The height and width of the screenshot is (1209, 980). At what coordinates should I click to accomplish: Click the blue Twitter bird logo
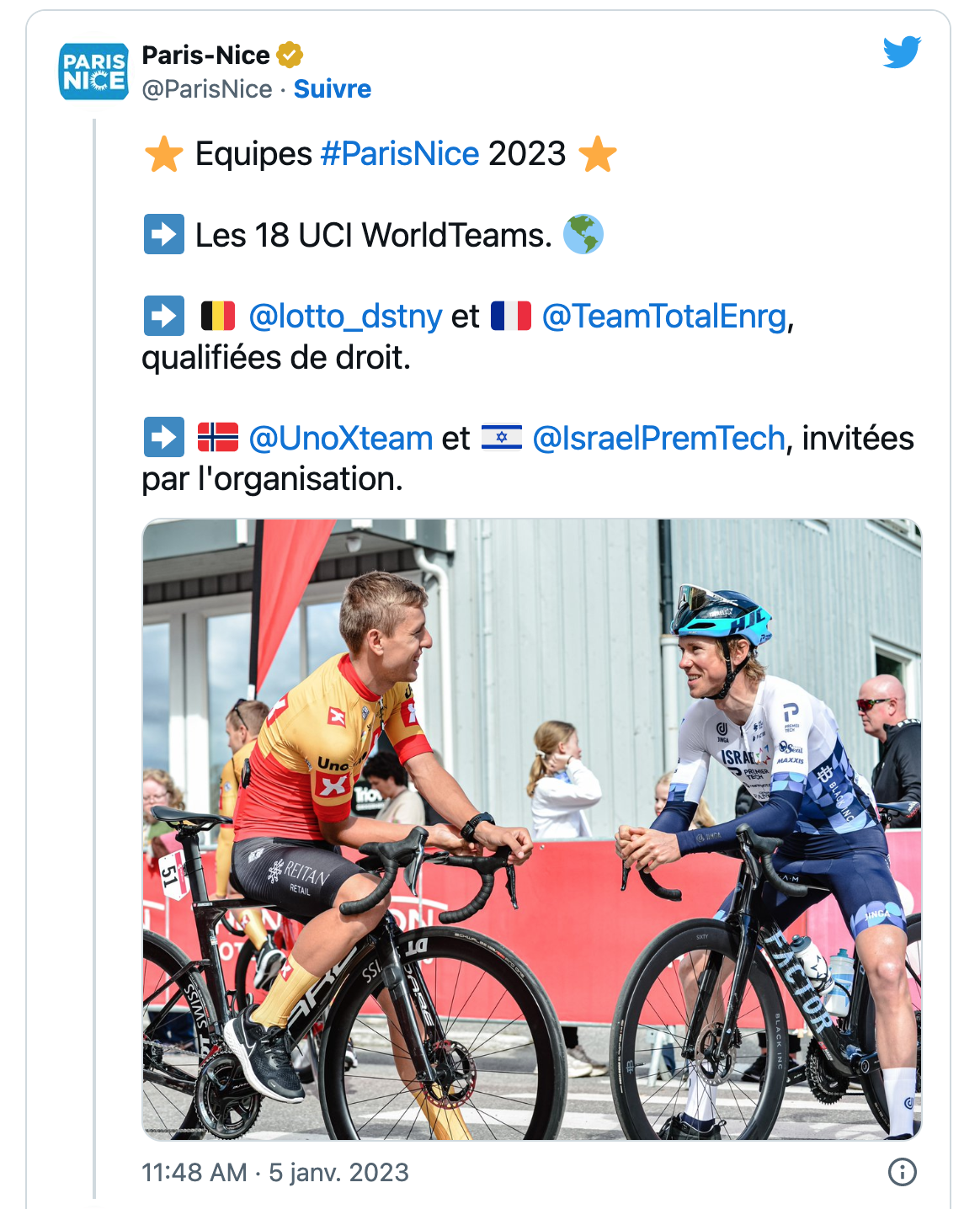click(902, 52)
